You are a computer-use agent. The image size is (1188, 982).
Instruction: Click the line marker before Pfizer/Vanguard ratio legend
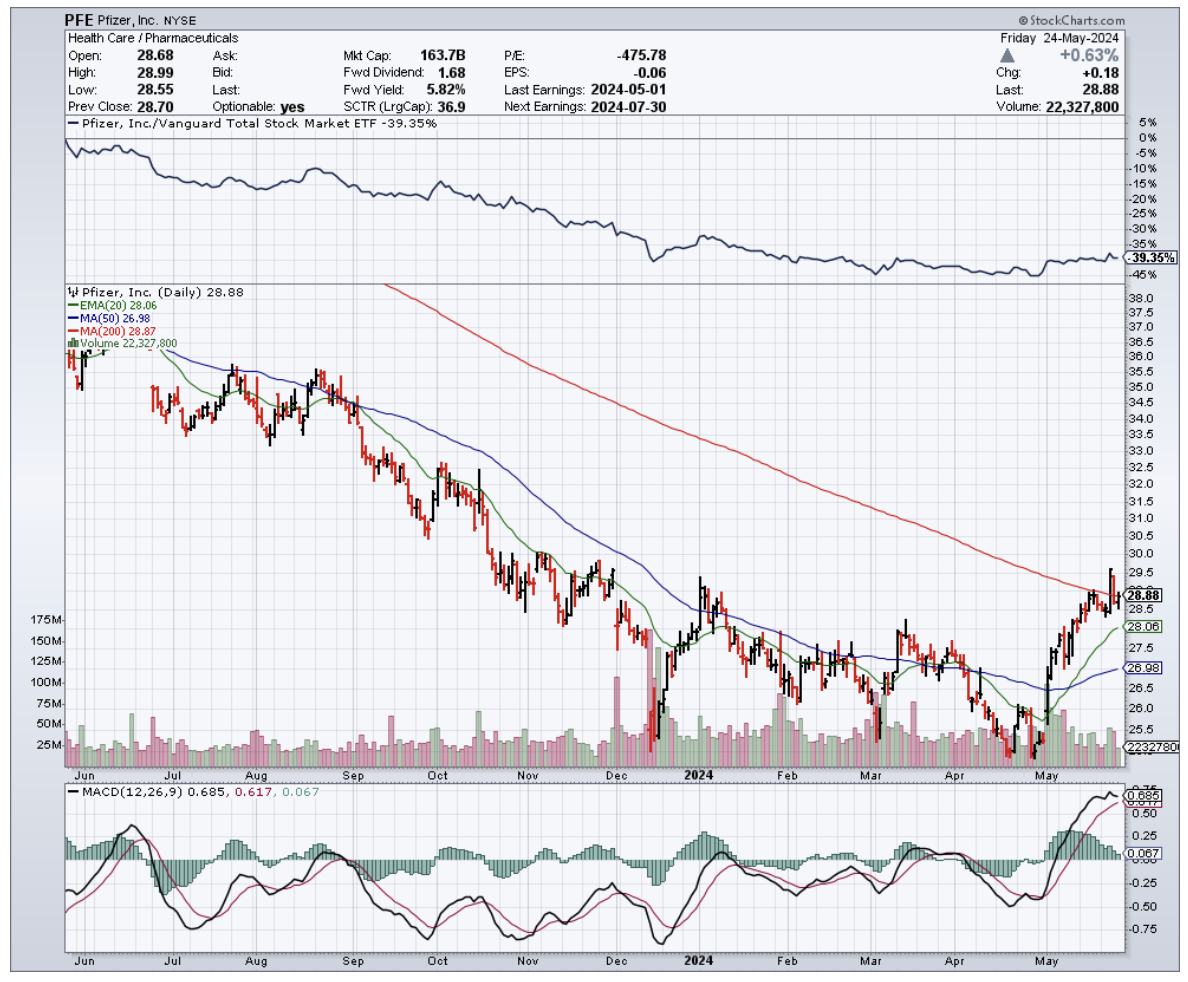click(72, 123)
